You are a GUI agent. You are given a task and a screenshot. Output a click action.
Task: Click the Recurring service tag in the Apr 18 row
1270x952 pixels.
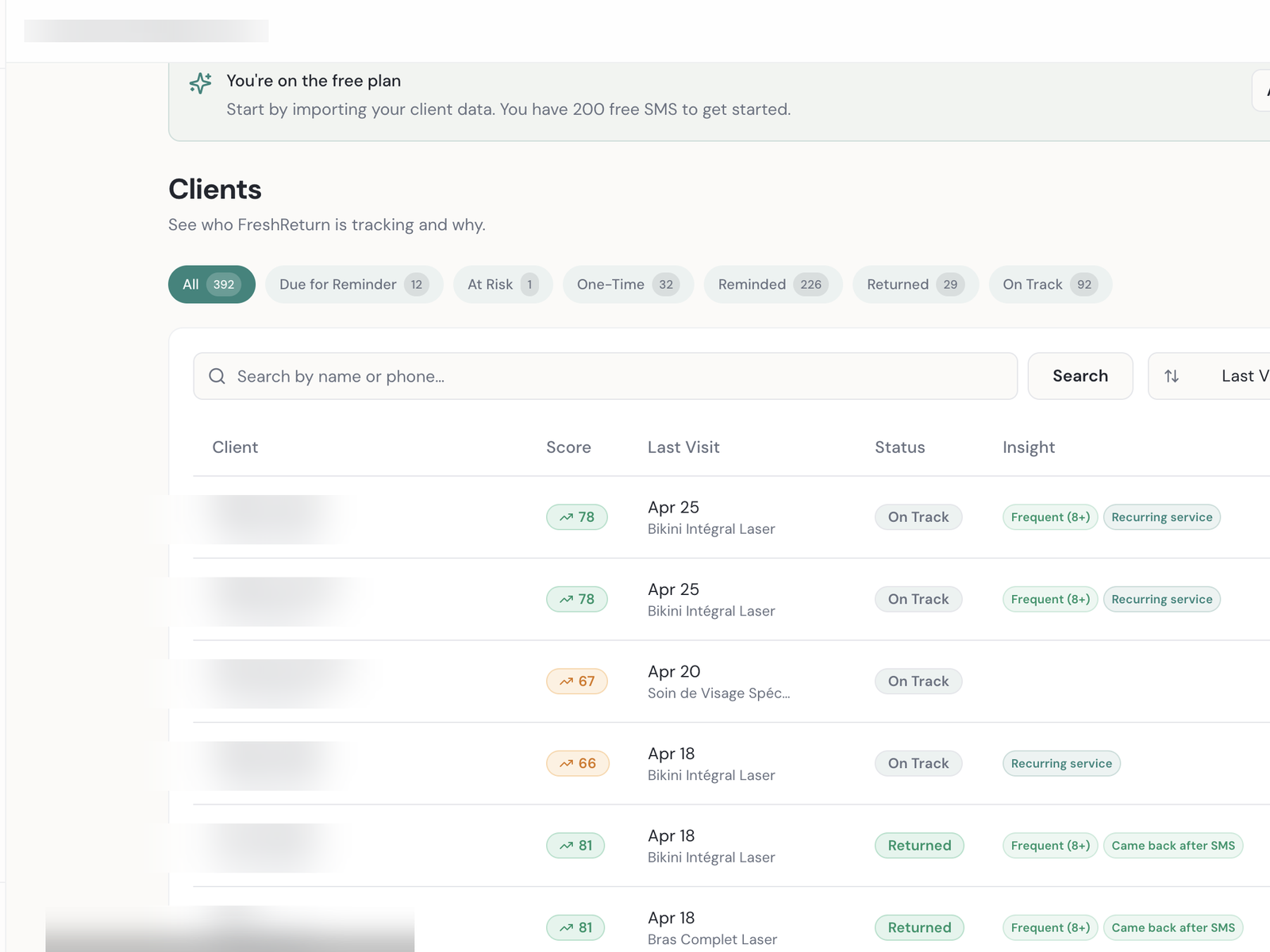[x=1061, y=763]
